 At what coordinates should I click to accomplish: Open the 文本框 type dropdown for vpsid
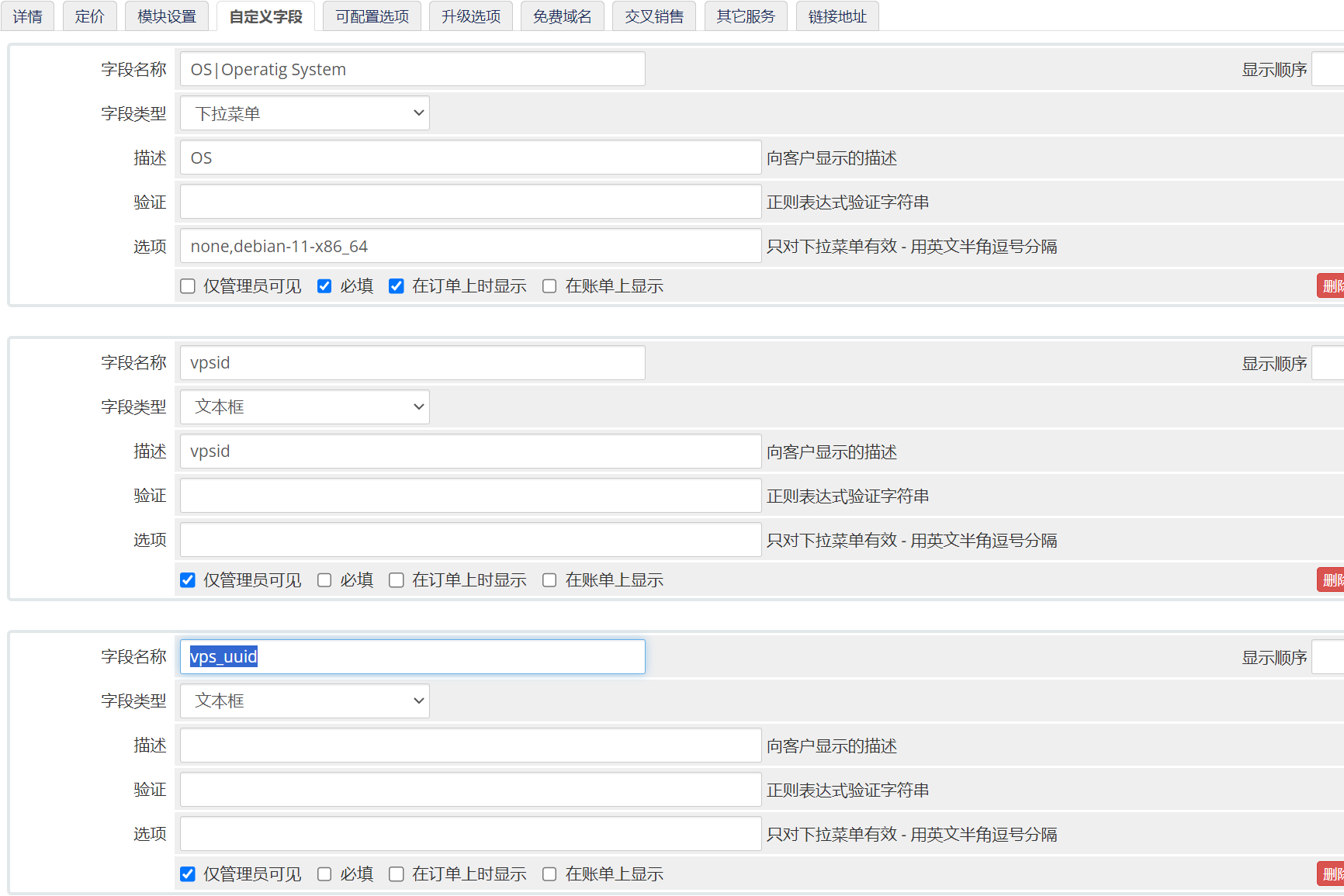coord(305,407)
